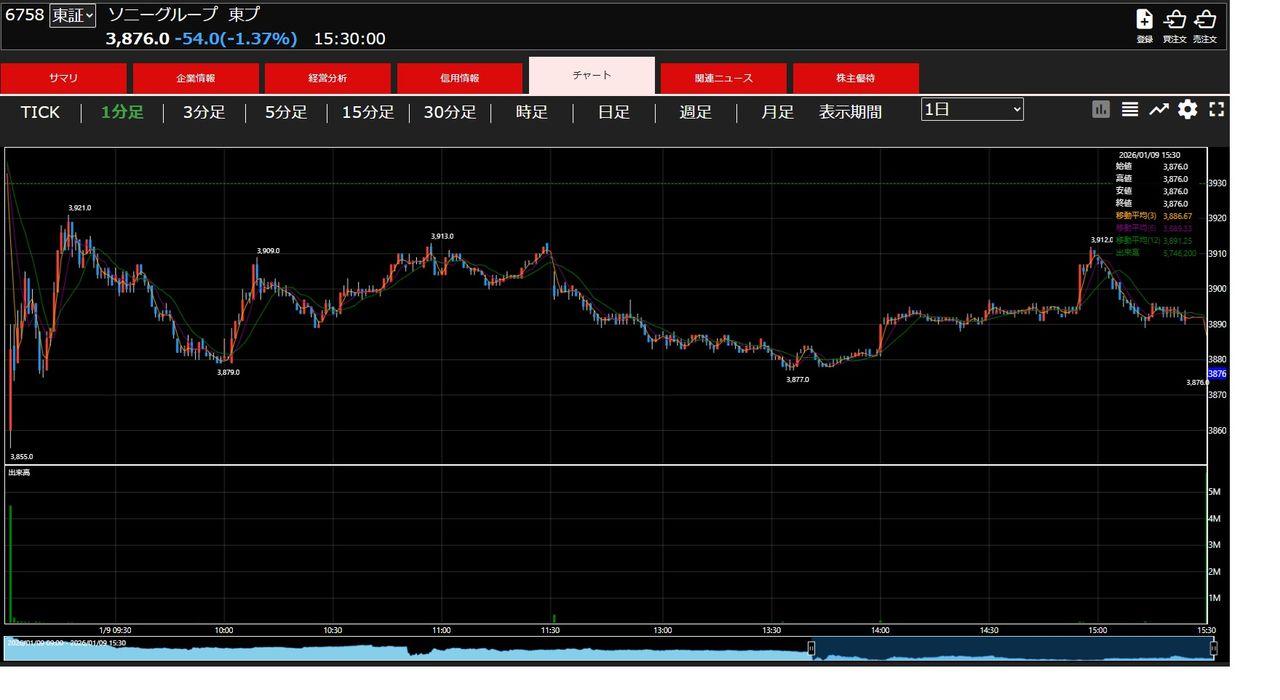The width and height of the screenshot is (1280, 700).
Task: Switch the chart to 日足 interval
Action: point(614,112)
